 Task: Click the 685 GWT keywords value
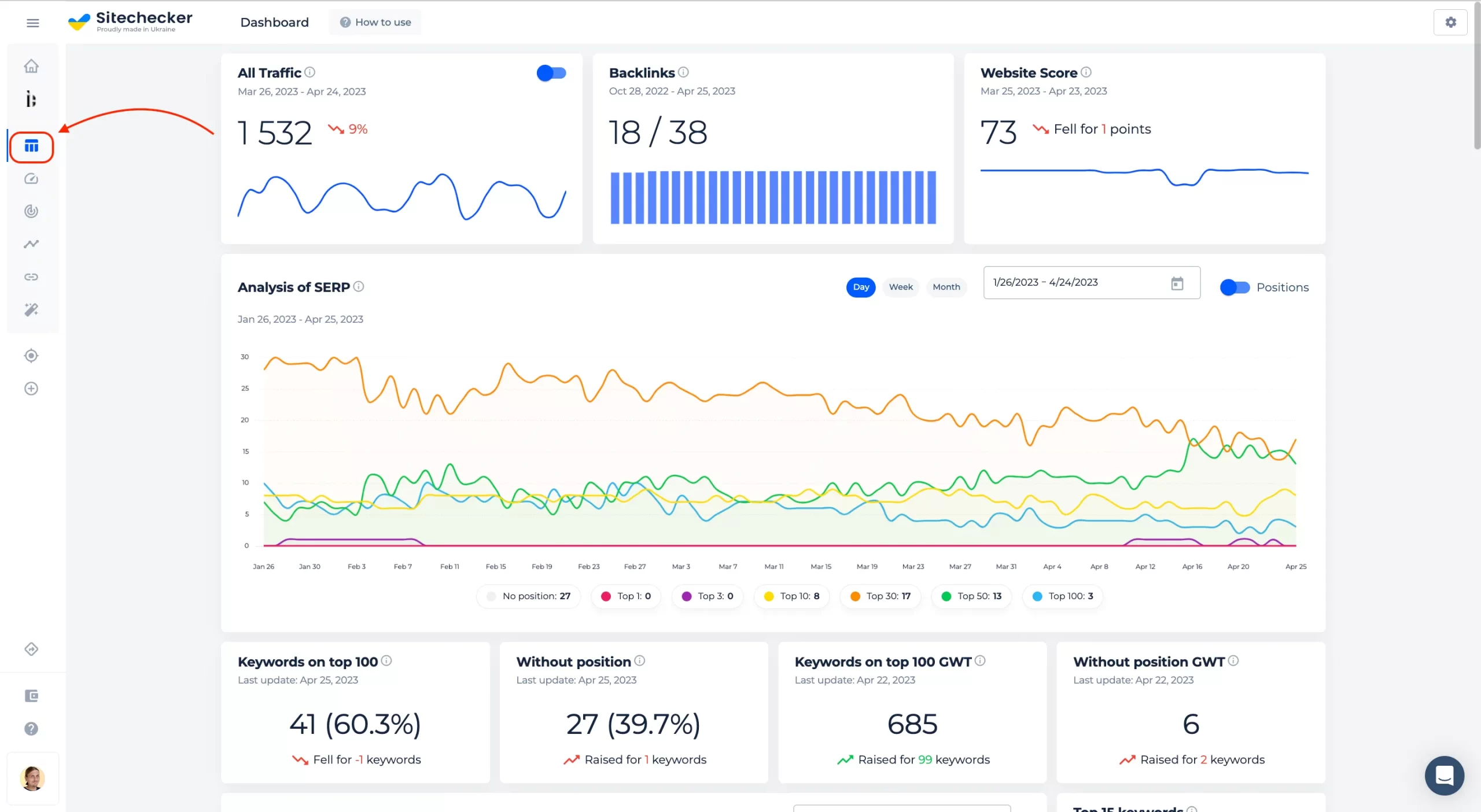(912, 724)
